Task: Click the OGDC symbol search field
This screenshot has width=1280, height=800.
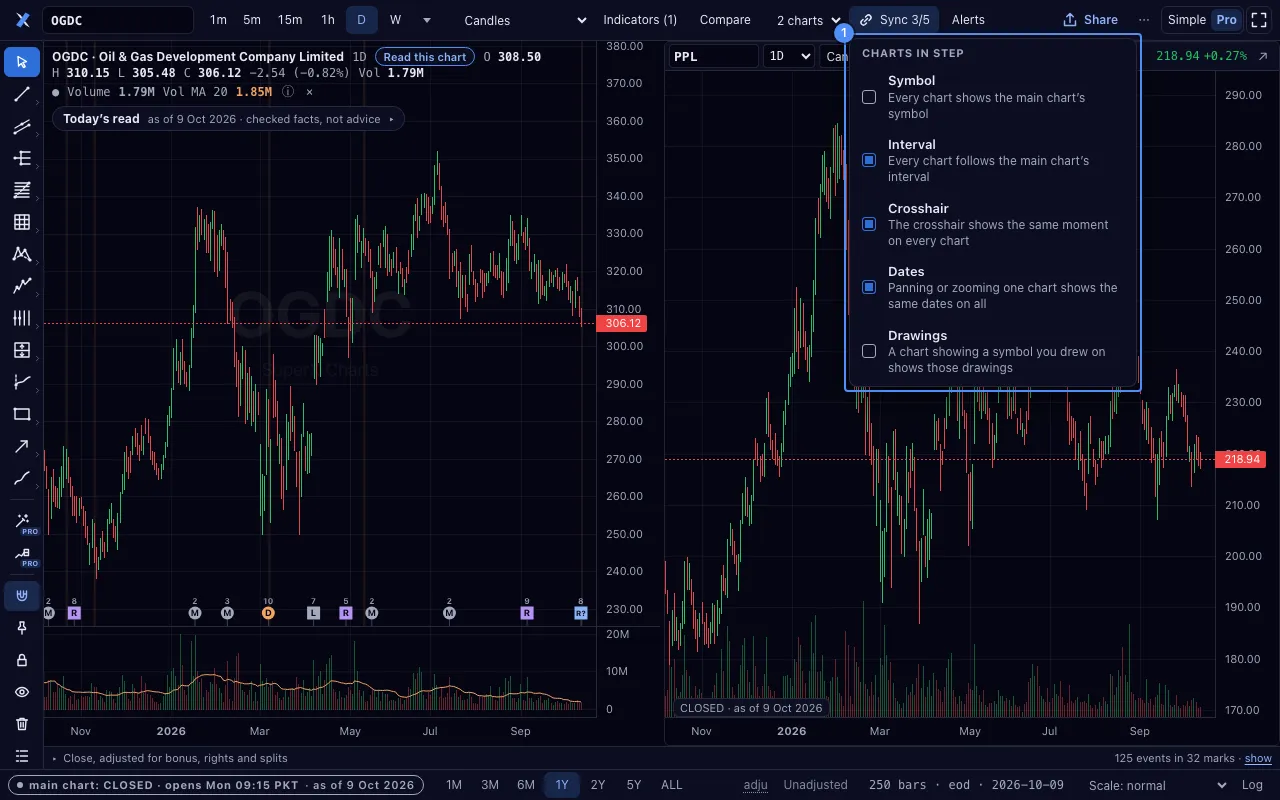Action: point(118,20)
